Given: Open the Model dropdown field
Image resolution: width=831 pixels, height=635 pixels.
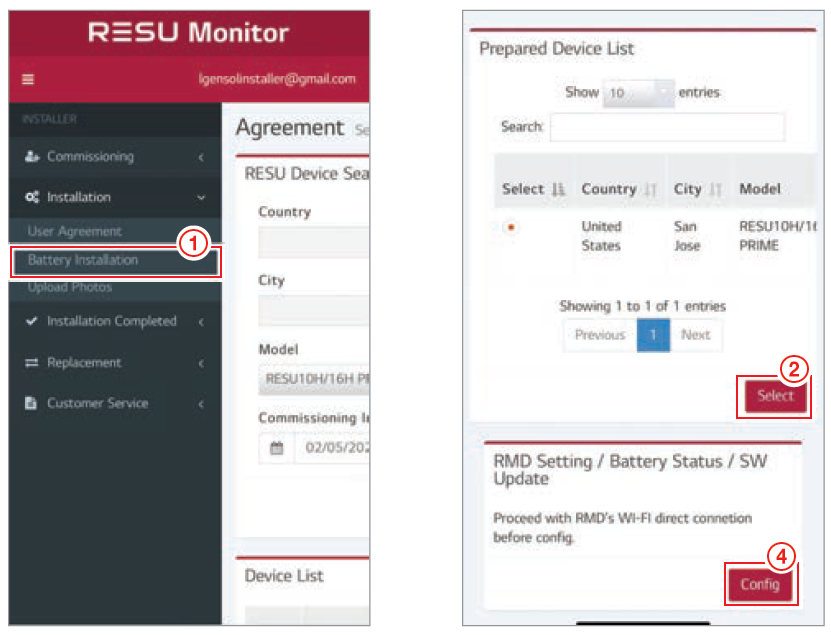Looking at the screenshot, I should tap(314, 379).
